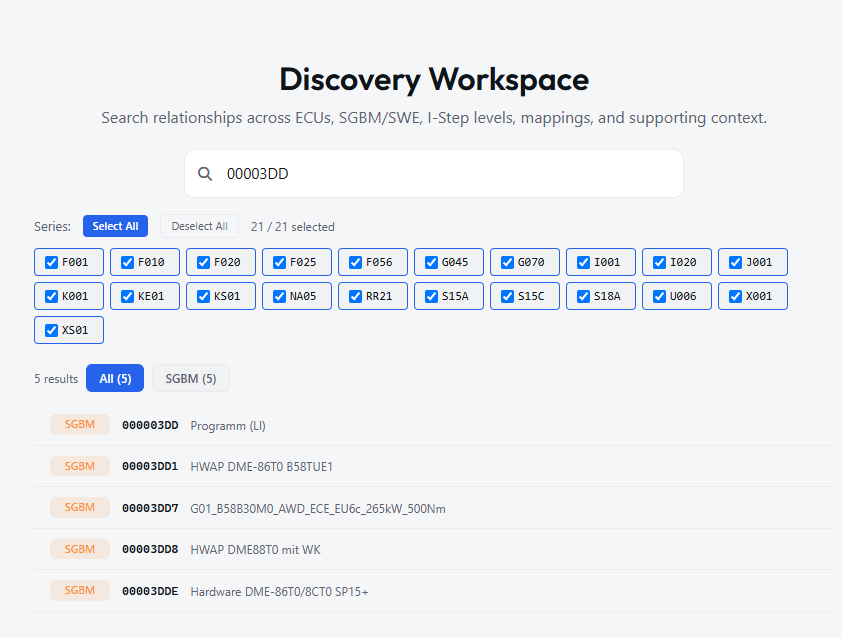Open result 00003DDE Hardware DME-86T0/8CT0 SP15+
The height and width of the screenshot is (638, 842).
click(434, 591)
